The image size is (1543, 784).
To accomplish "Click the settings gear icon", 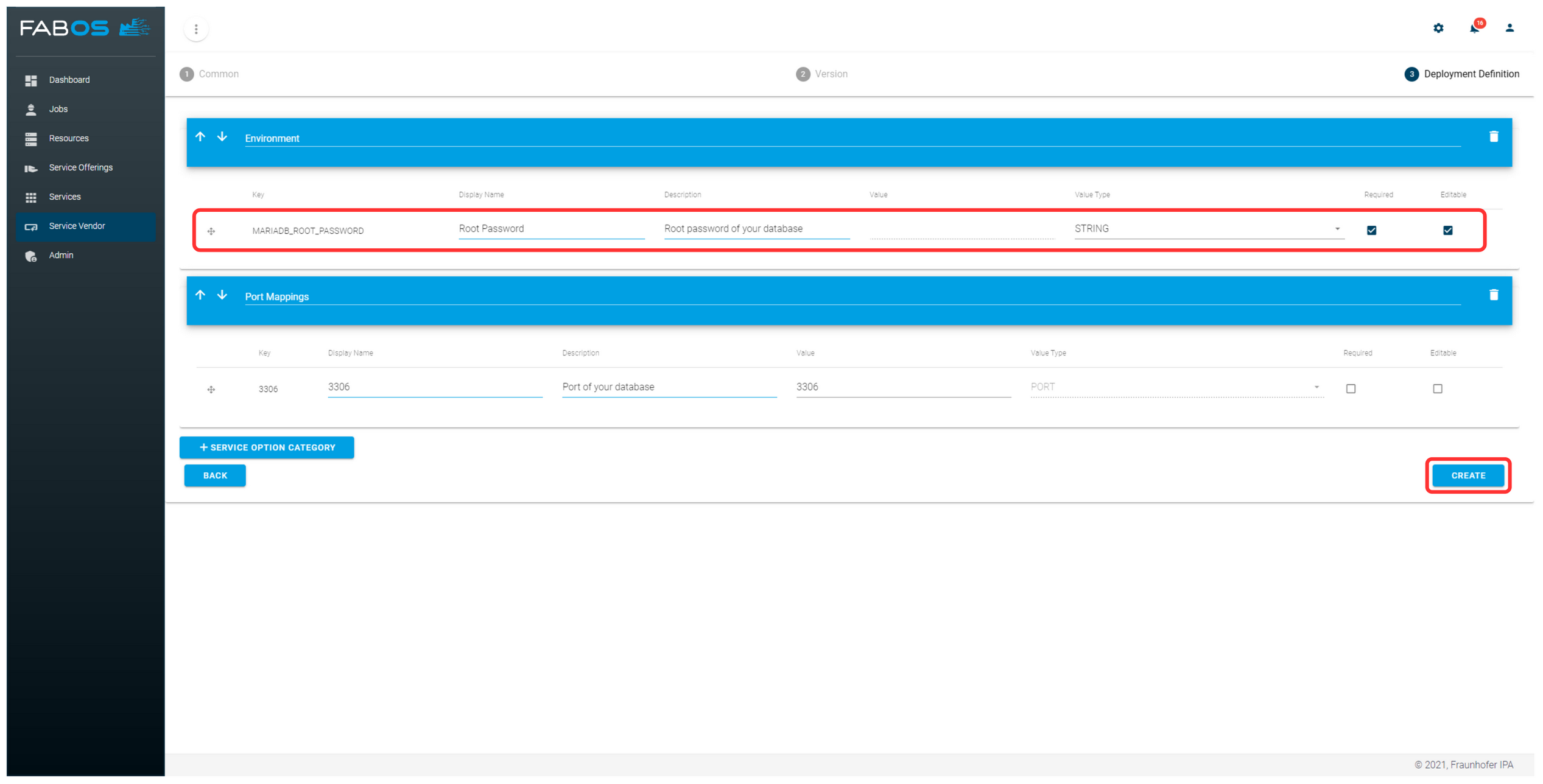I will (1438, 28).
